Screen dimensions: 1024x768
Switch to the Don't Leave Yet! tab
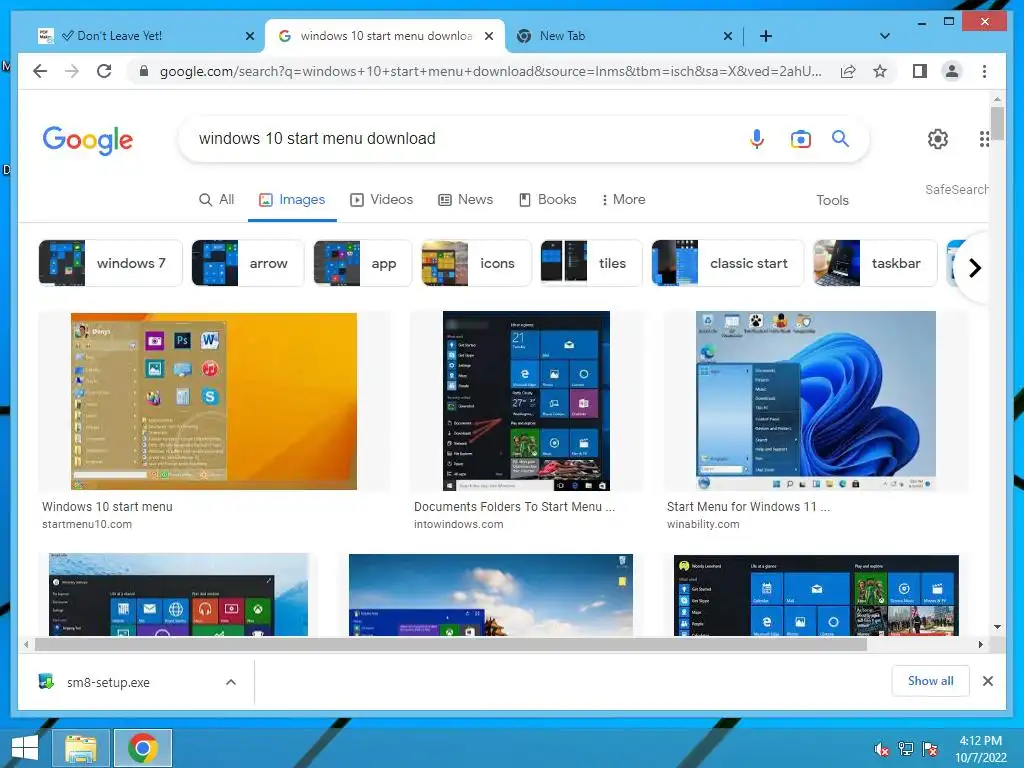point(144,36)
